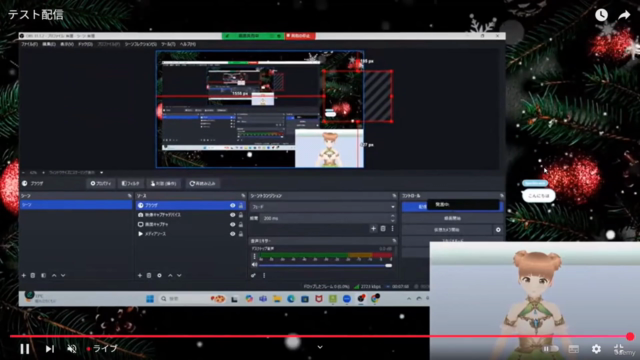Click the プロパティ button in source toolbar
The width and height of the screenshot is (640, 360).
100,184
